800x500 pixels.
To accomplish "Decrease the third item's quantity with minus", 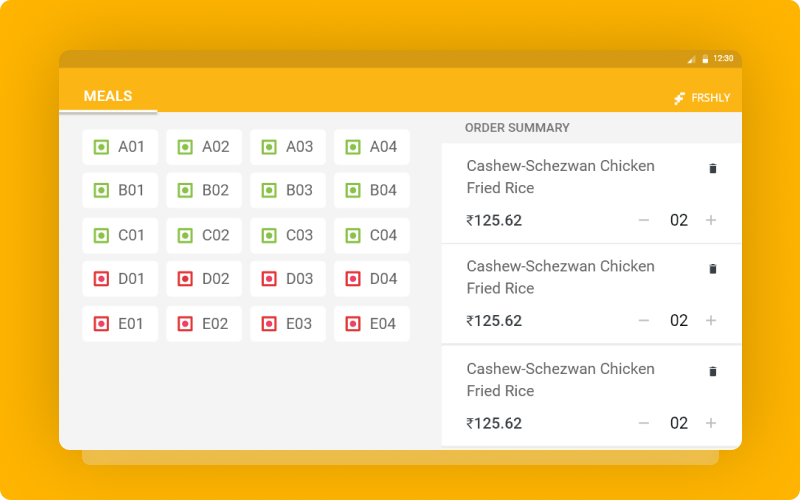I will tap(644, 423).
